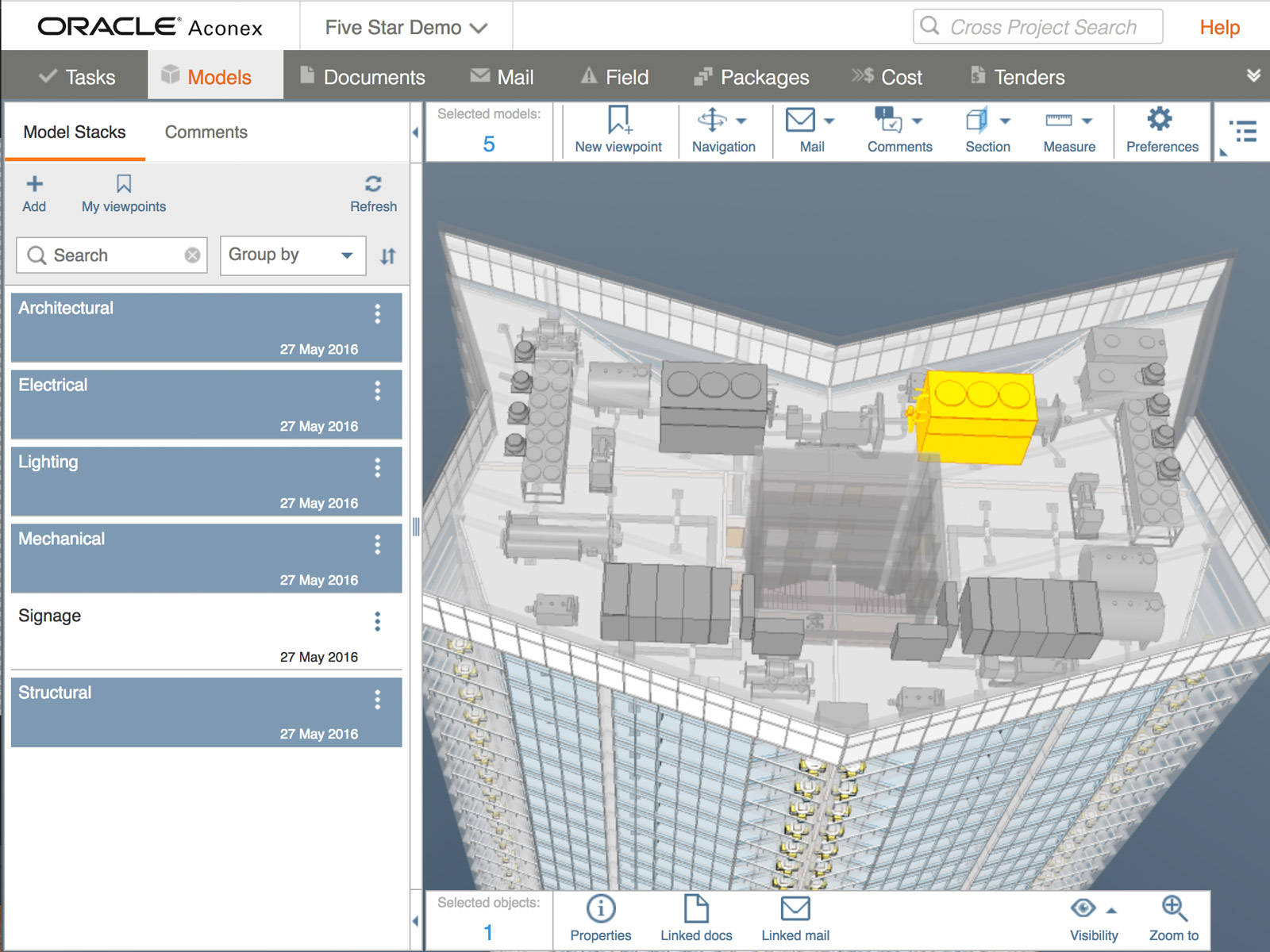Open Linked mail for selected object
This screenshot has height=952, width=1270.
coord(795,908)
